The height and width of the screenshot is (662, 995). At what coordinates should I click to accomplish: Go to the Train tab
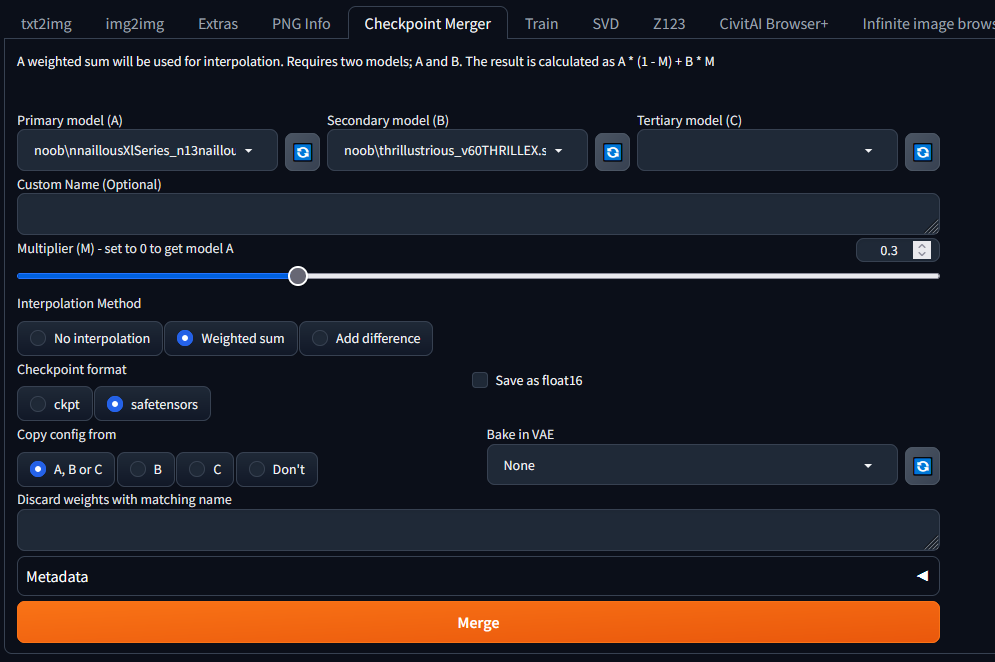541,24
